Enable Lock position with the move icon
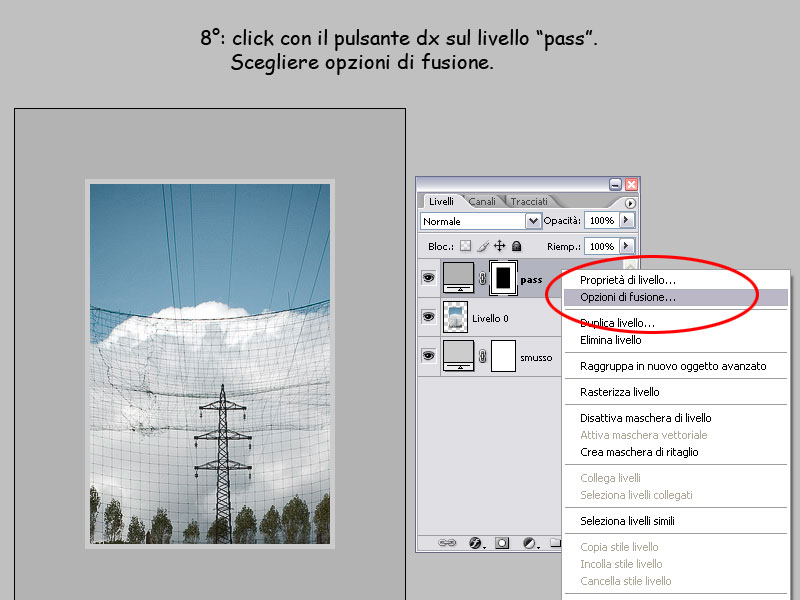The image size is (800, 600). point(500,245)
